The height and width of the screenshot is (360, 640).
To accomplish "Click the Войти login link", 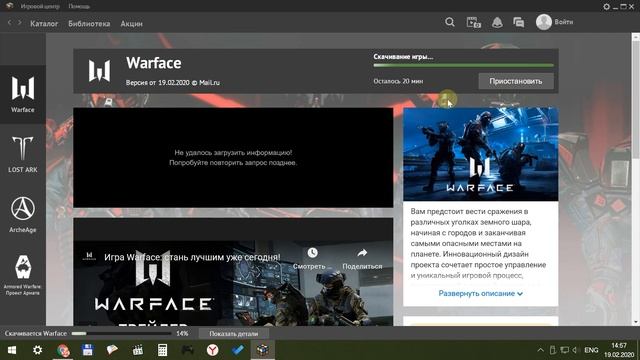I will pyautogui.click(x=564, y=22).
